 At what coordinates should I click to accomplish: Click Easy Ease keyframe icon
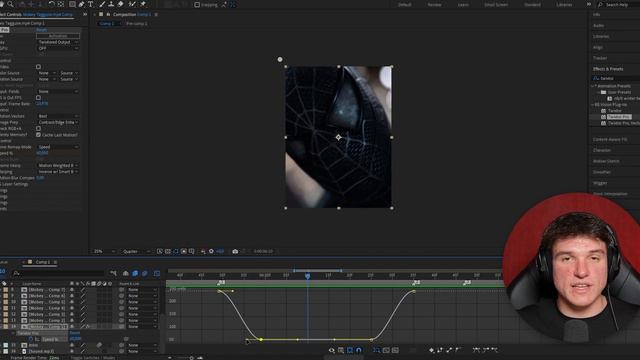[x=476, y=350]
